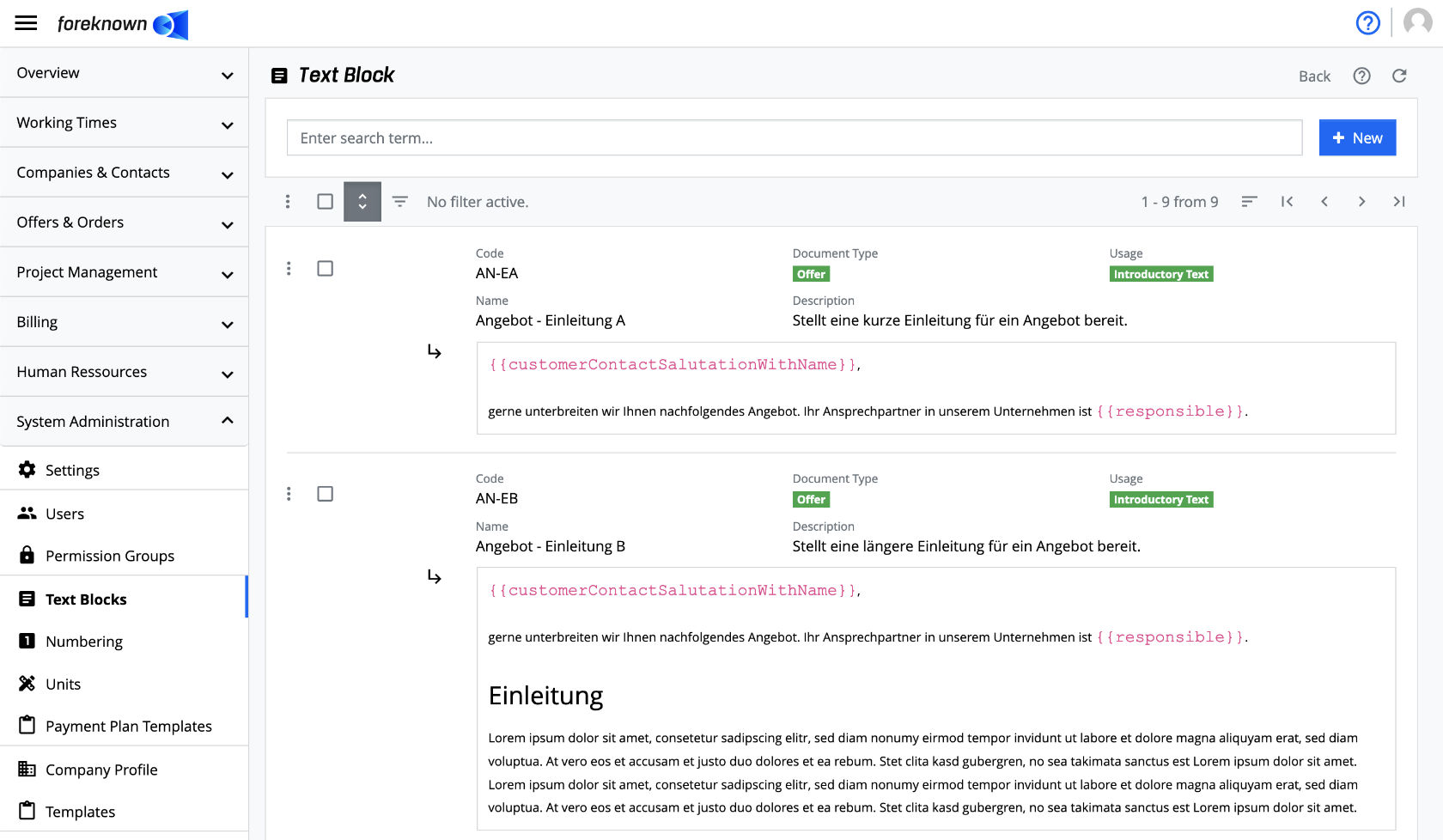This screenshot has width=1443, height=840.
Task: Click the Text Block help question icon
Action: (1361, 76)
